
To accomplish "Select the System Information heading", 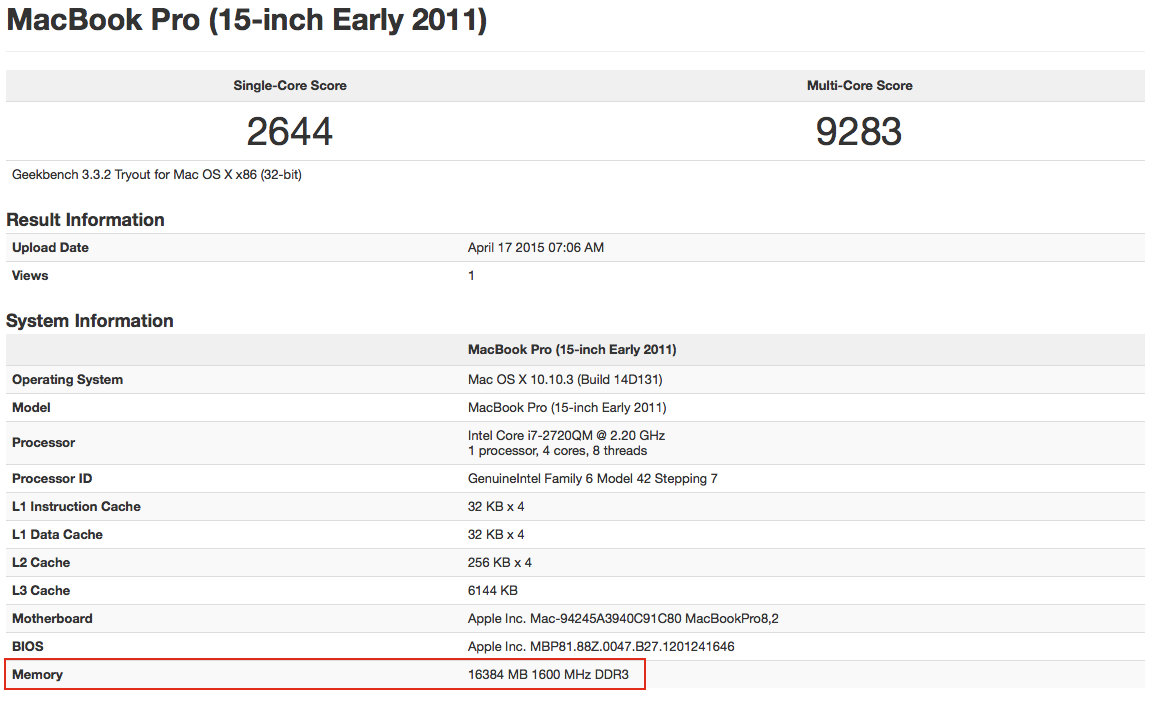I will pyautogui.click(x=90, y=321).
